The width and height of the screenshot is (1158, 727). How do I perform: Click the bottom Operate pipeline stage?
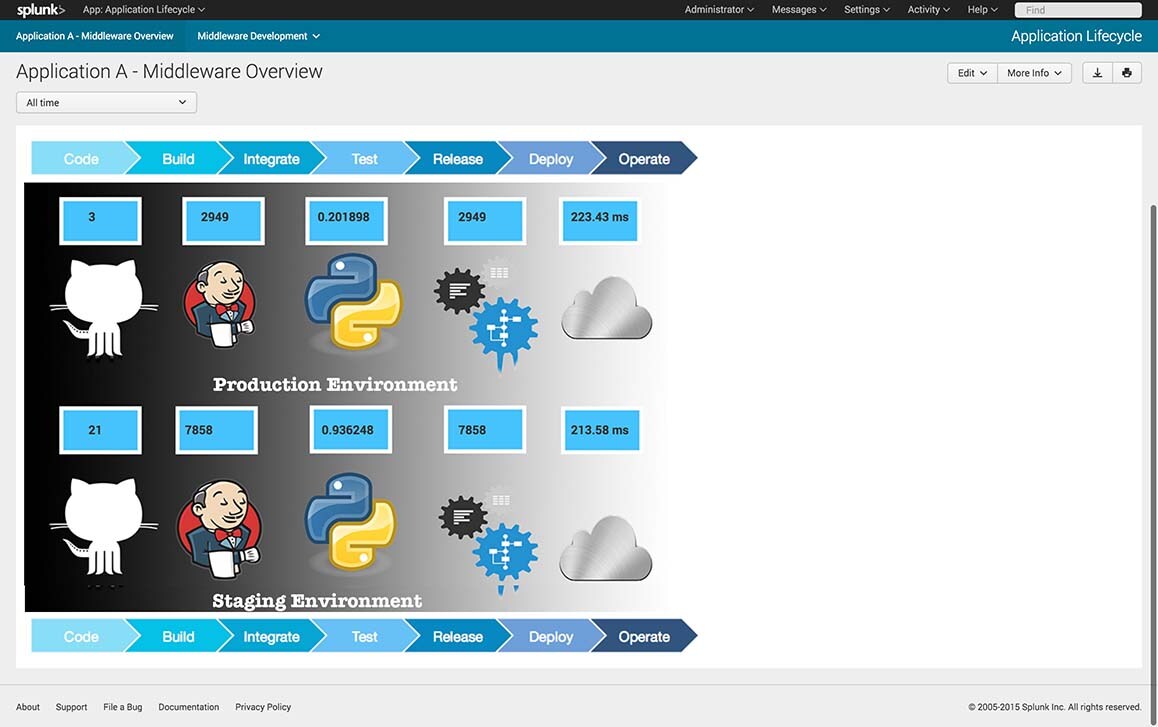click(x=643, y=636)
